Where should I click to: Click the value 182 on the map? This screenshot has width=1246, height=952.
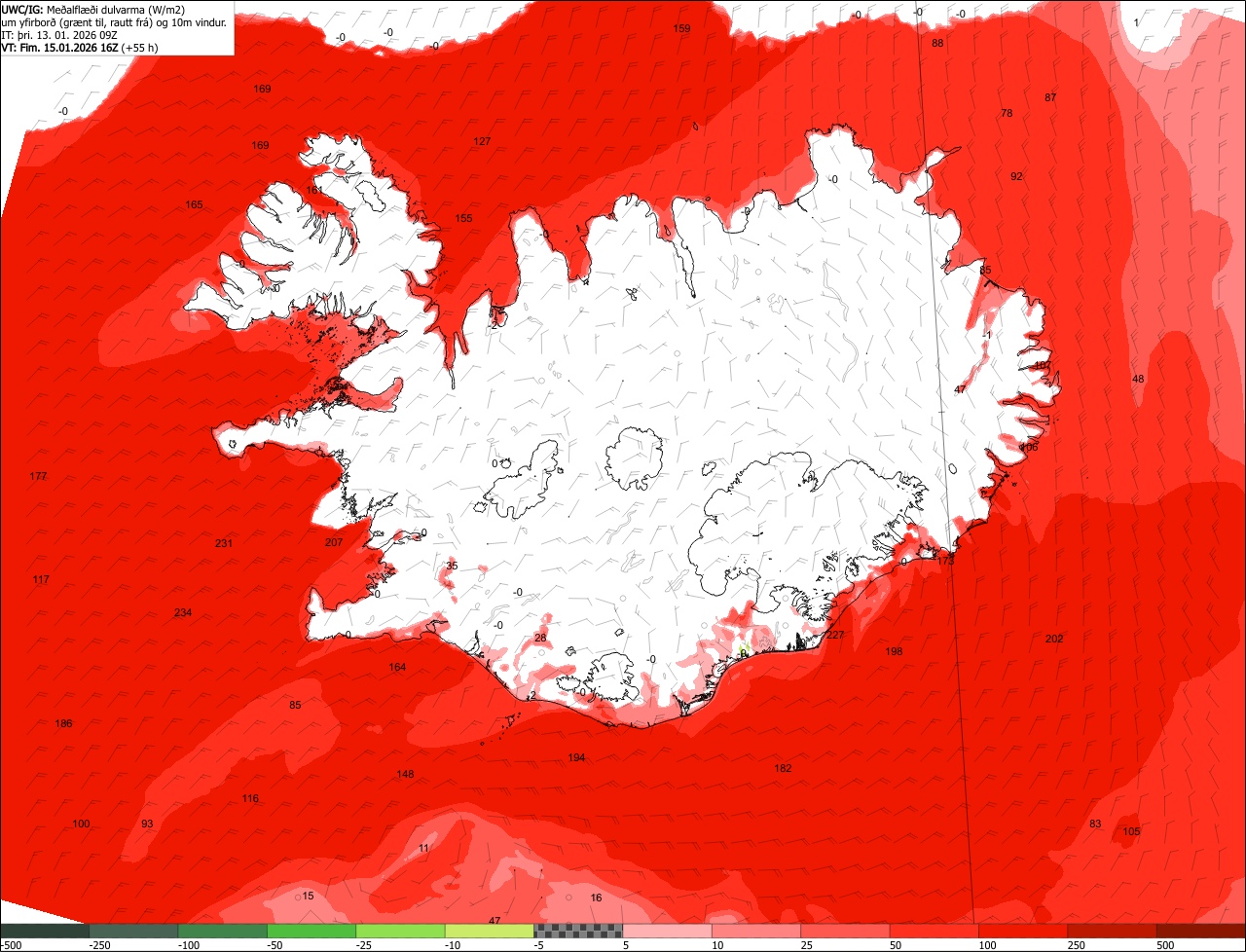pyautogui.click(x=783, y=768)
